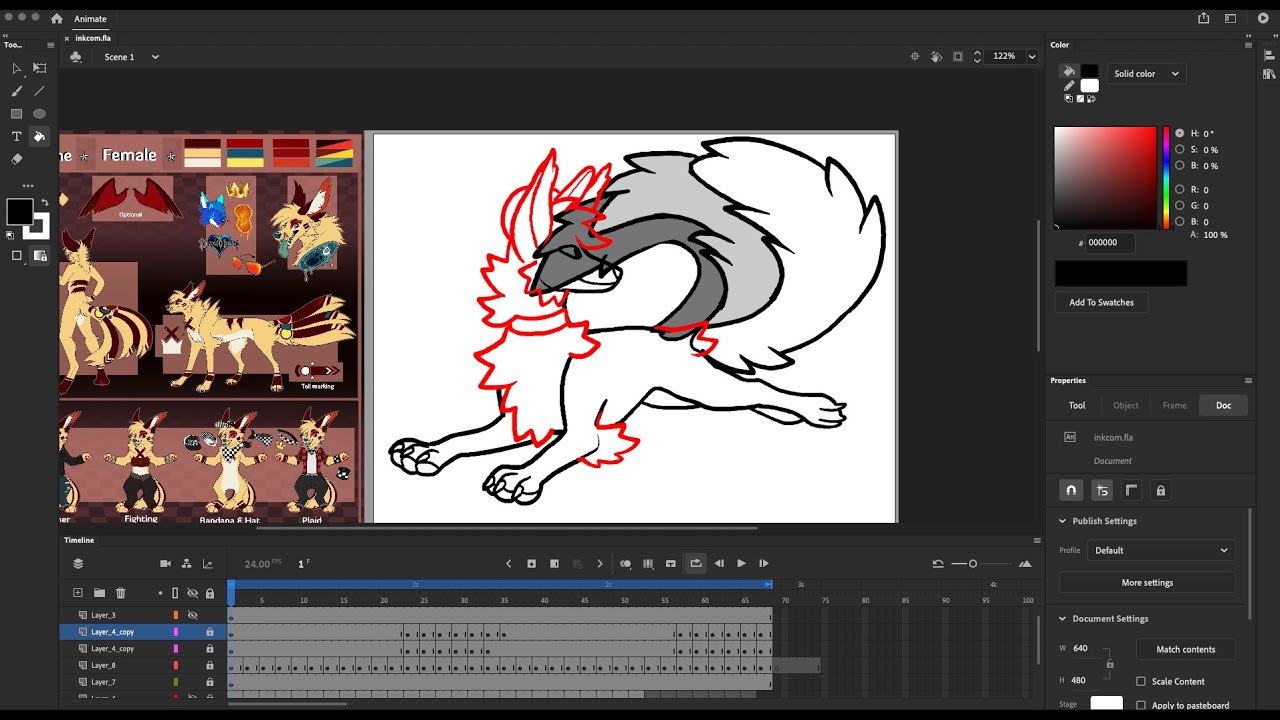Create a new layer

point(78,593)
